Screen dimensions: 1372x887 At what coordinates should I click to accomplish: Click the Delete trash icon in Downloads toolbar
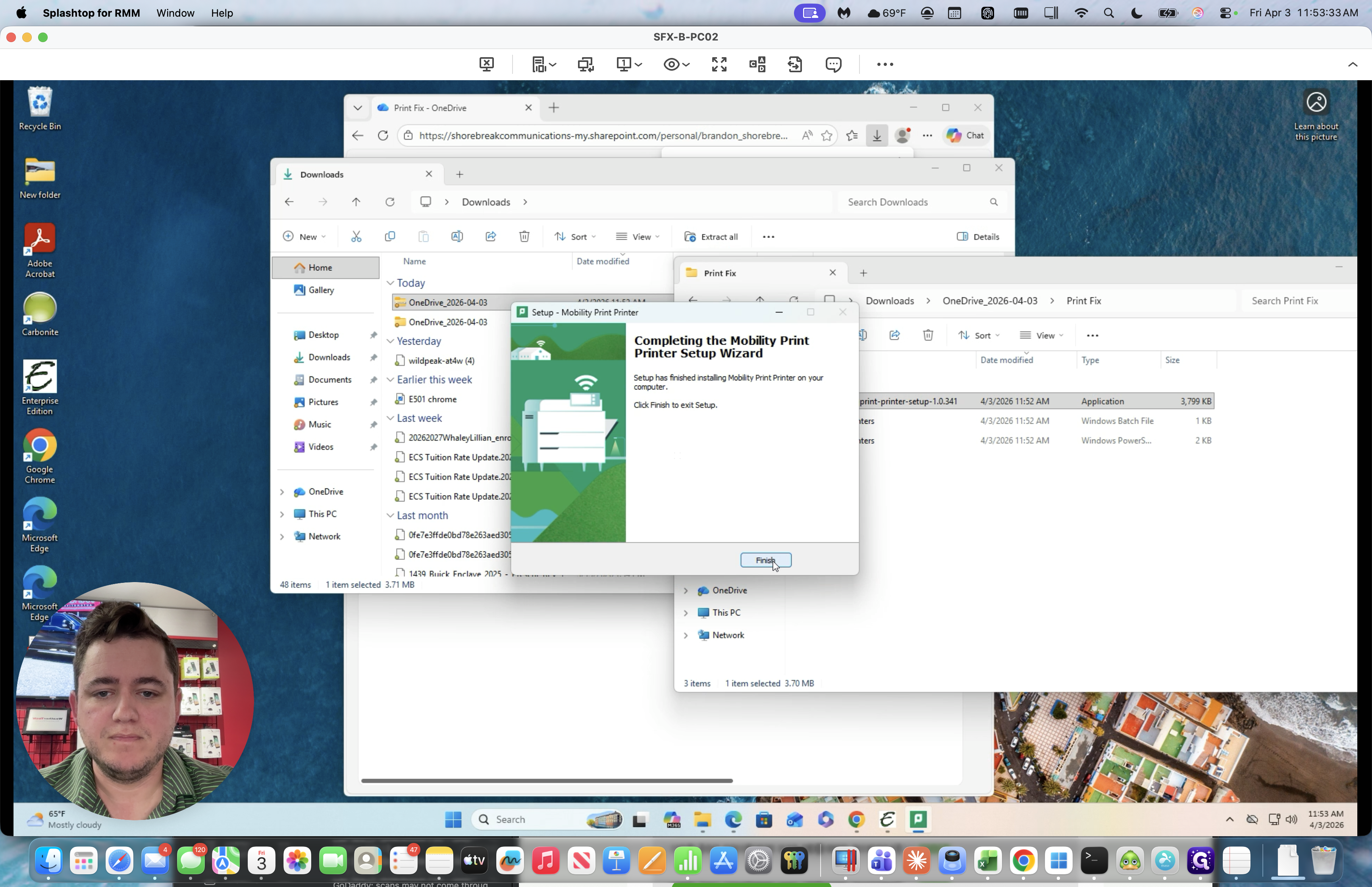[524, 237]
